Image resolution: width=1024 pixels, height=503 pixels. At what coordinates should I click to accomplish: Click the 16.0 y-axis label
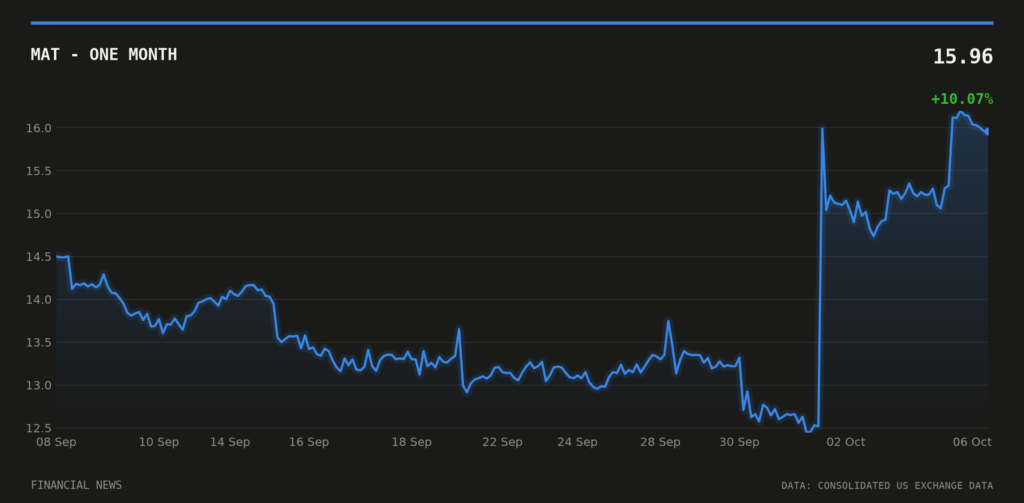point(39,128)
